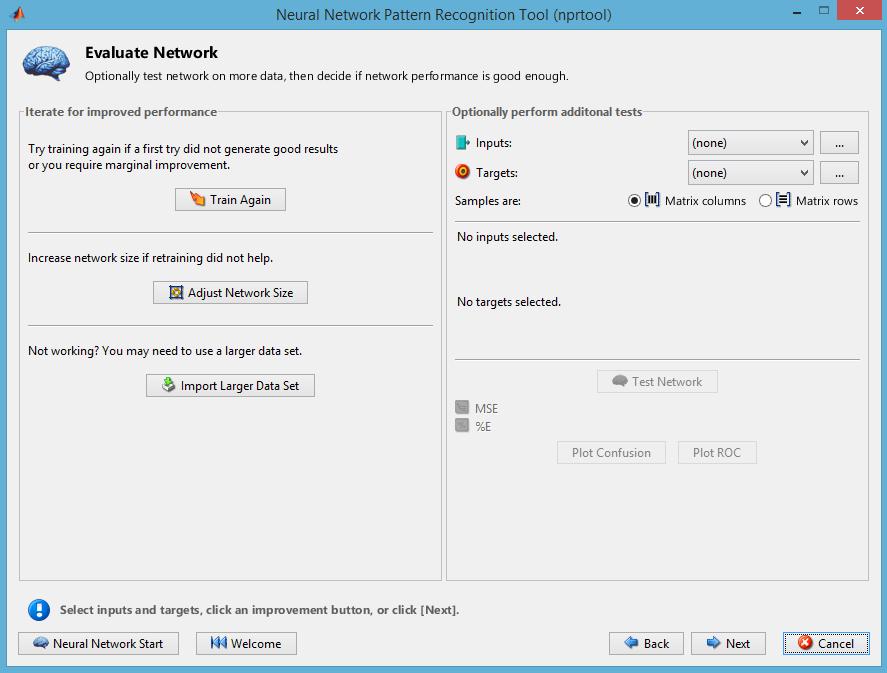Return to the Welcome page
887x673 pixels.
(x=246, y=644)
